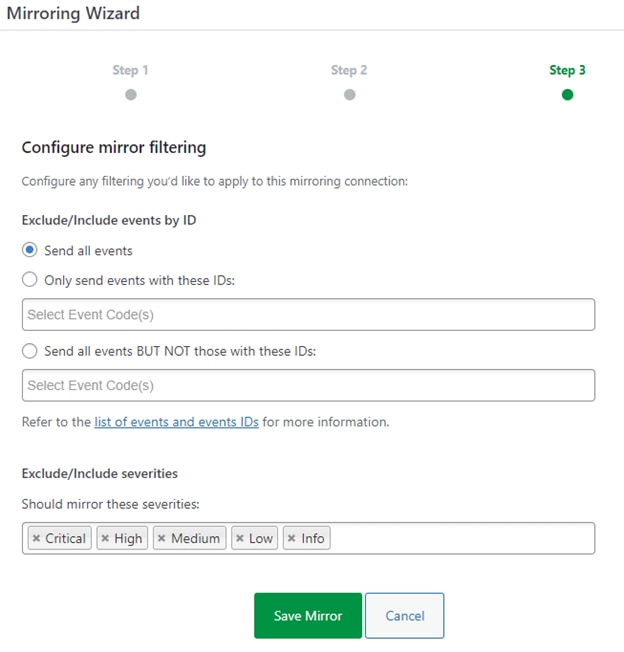Remove the Critical severity tag
The height and width of the screenshot is (652, 624).
coord(36,538)
